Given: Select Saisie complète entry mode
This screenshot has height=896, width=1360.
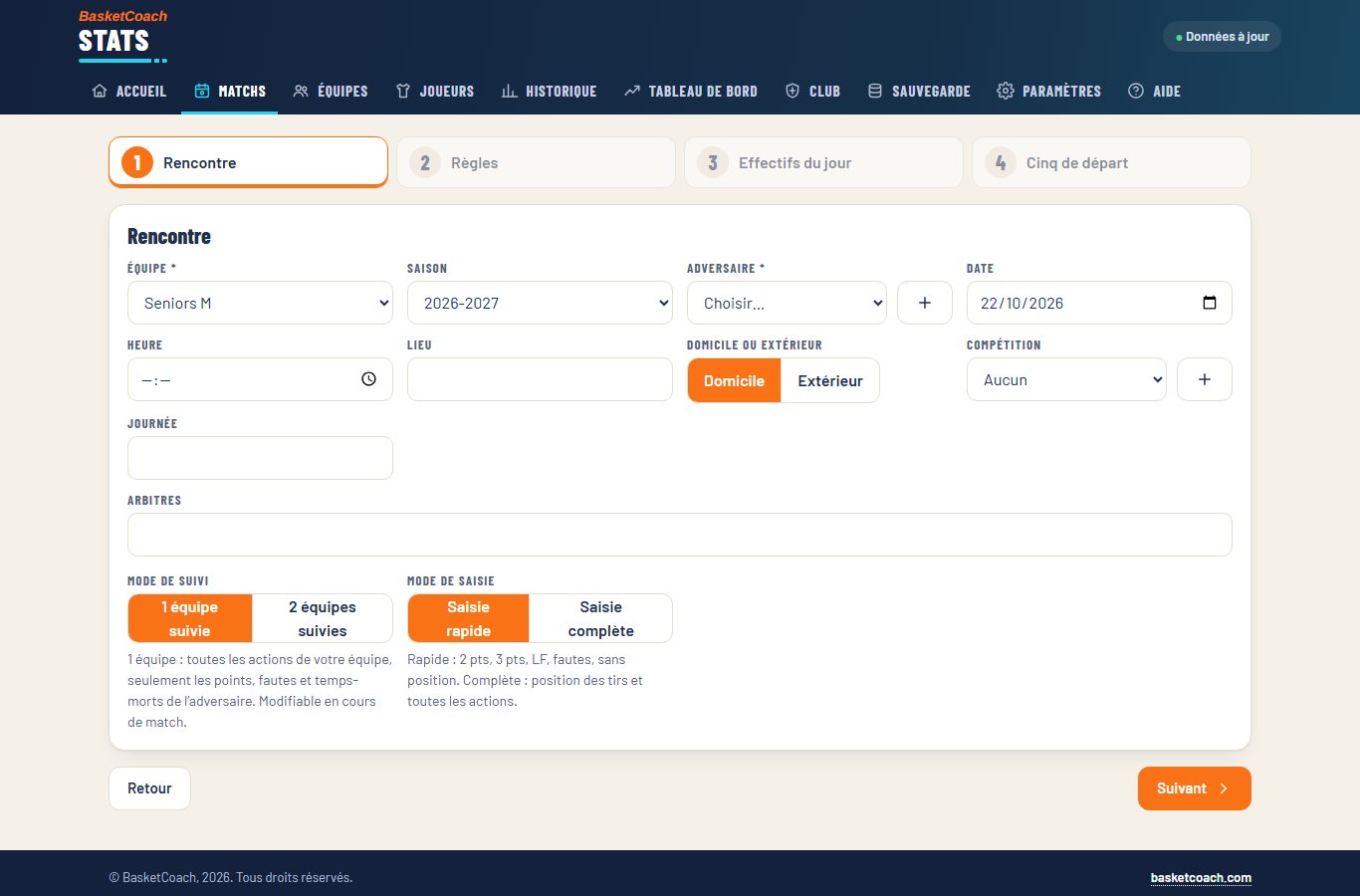Looking at the screenshot, I should coord(600,618).
